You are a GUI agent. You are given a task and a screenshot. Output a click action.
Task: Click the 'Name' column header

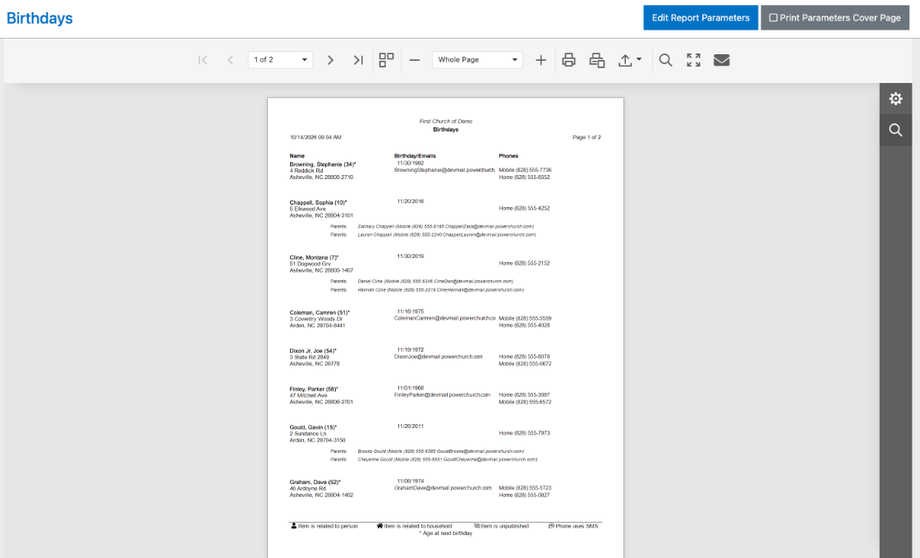coord(297,156)
